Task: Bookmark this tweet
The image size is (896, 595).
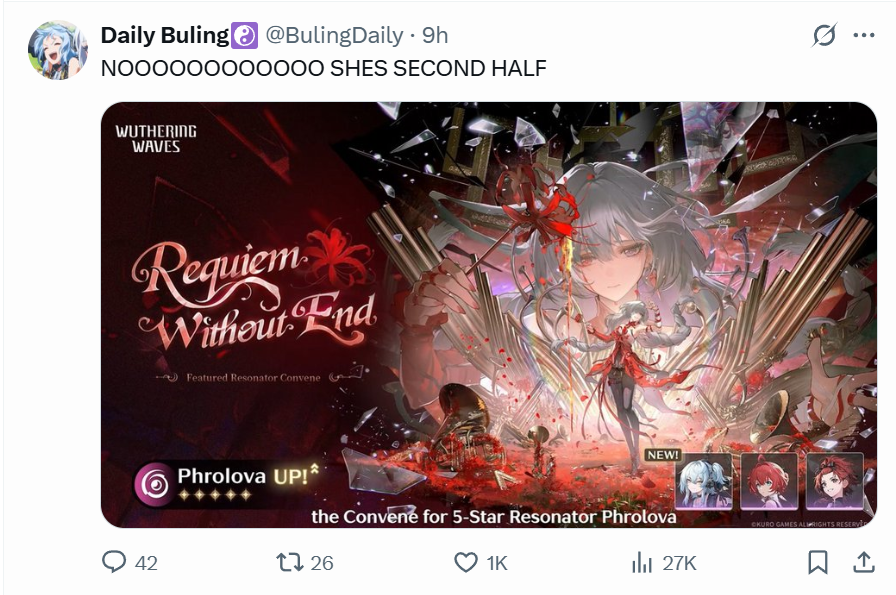Action: point(818,562)
